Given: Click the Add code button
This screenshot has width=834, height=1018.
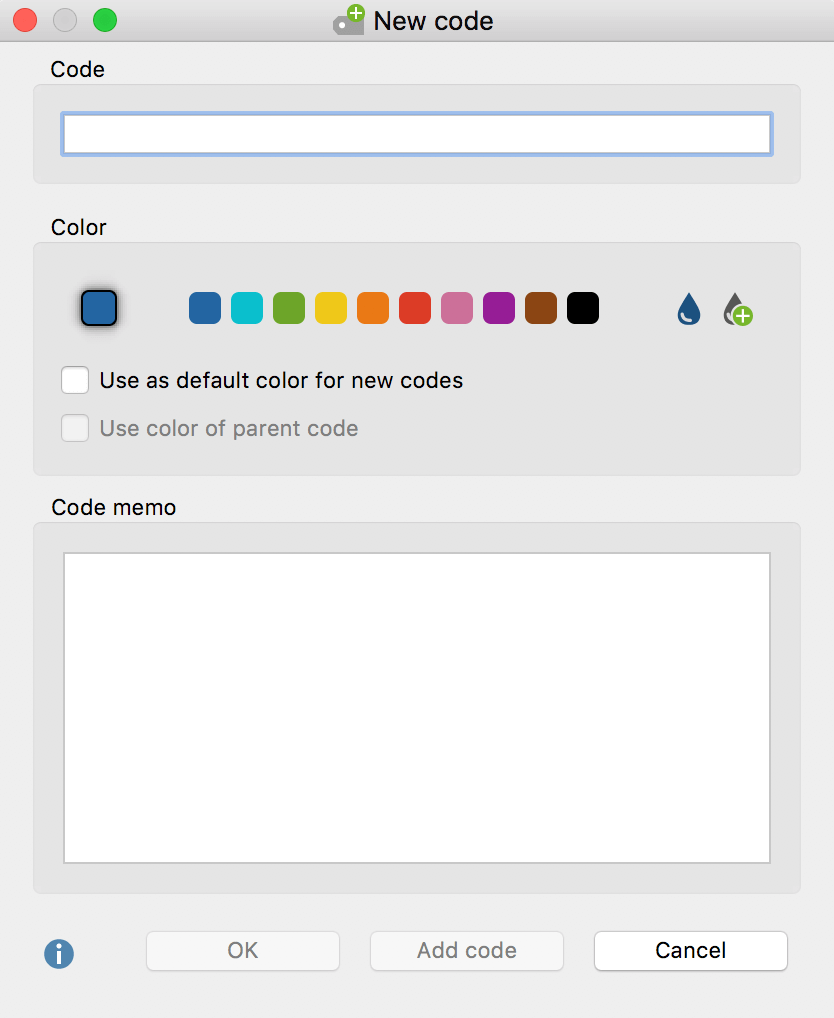Looking at the screenshot, I should click(467, 950).
